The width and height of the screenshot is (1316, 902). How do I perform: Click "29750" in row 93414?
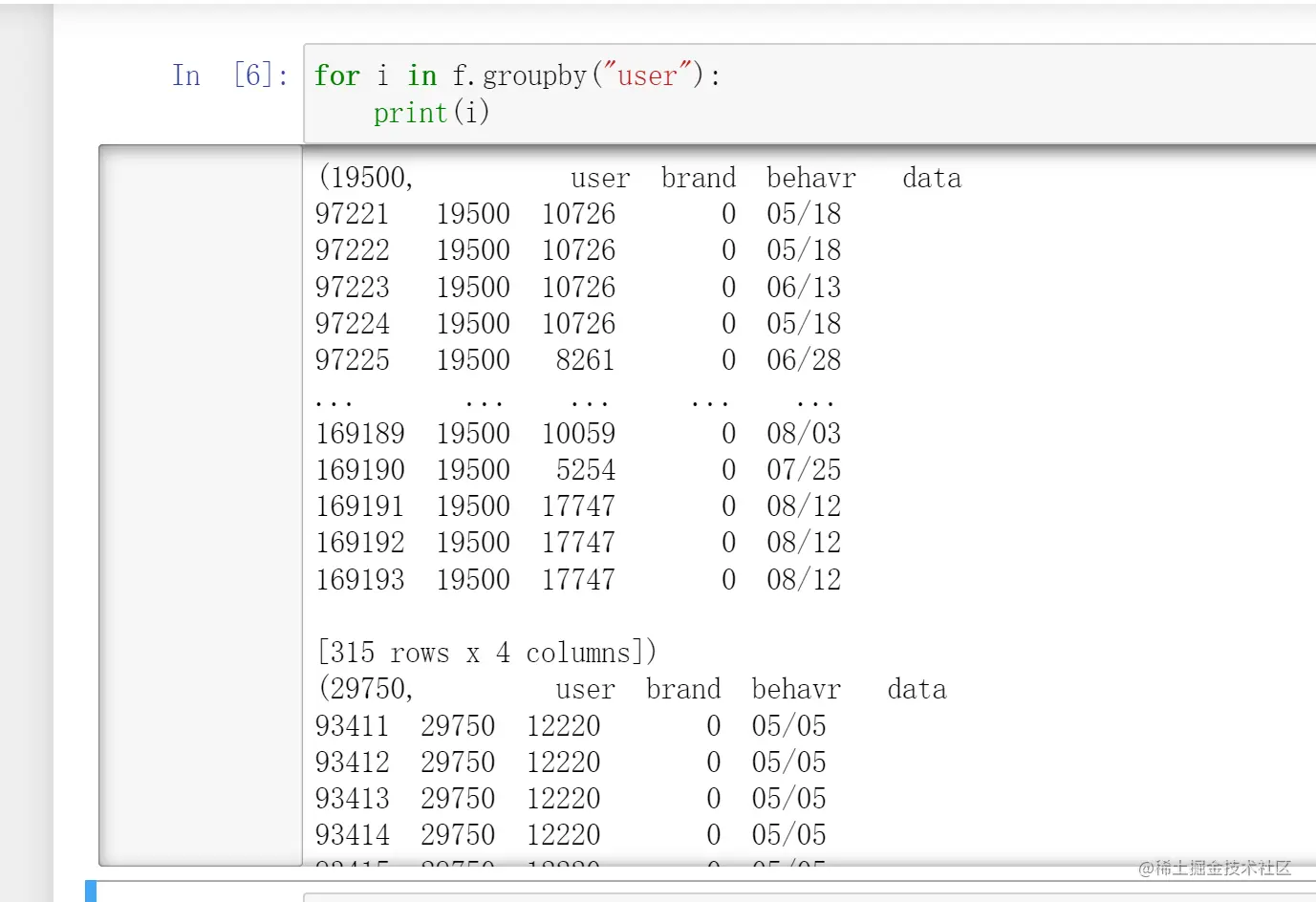pyautogui.click(x=458, y=834)
